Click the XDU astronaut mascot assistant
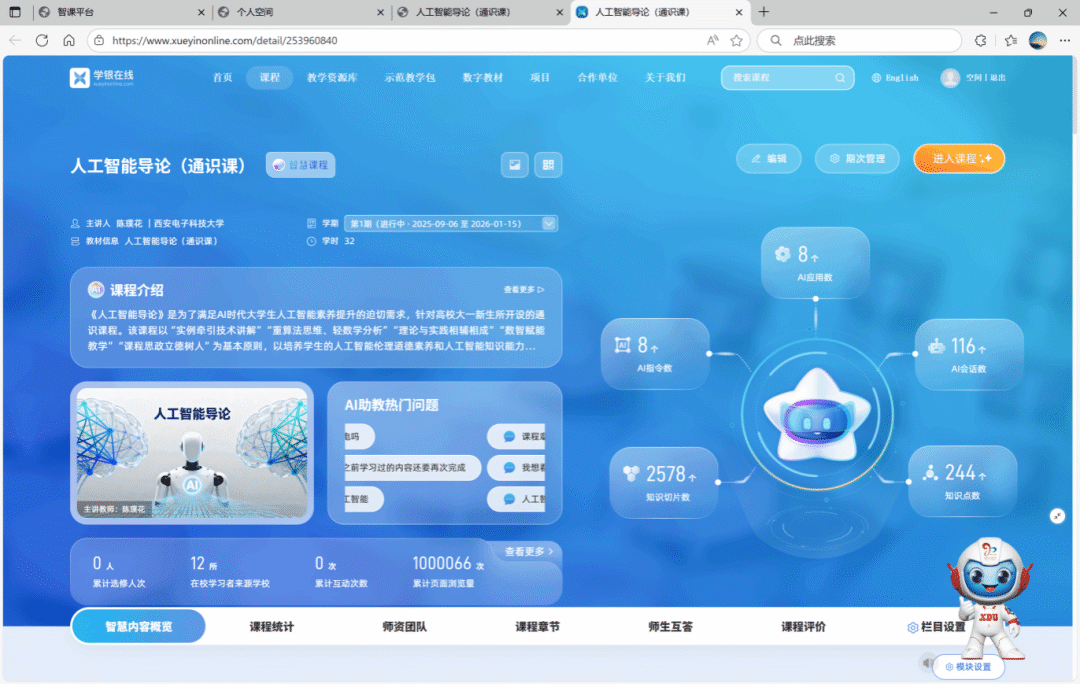Viewport: 1080px width, 684px height. point(990,595)
